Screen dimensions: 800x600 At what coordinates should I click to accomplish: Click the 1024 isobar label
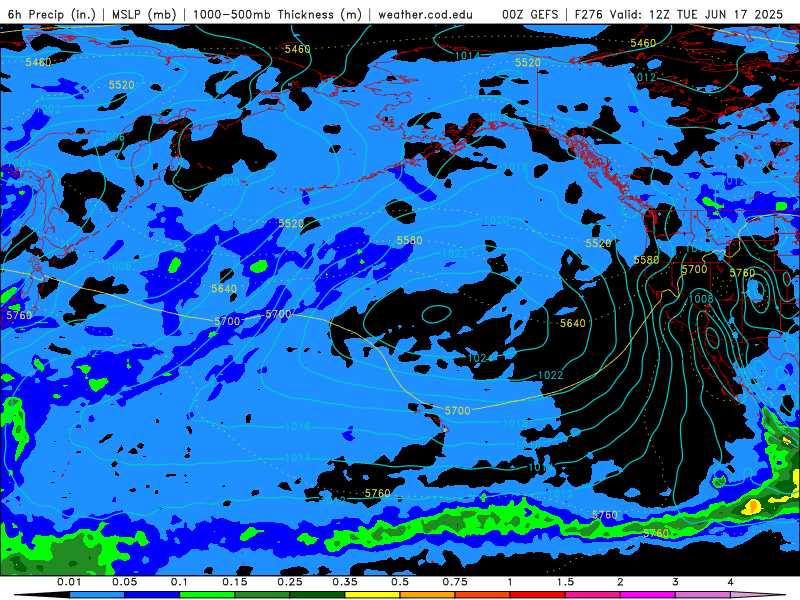point(479,358)
